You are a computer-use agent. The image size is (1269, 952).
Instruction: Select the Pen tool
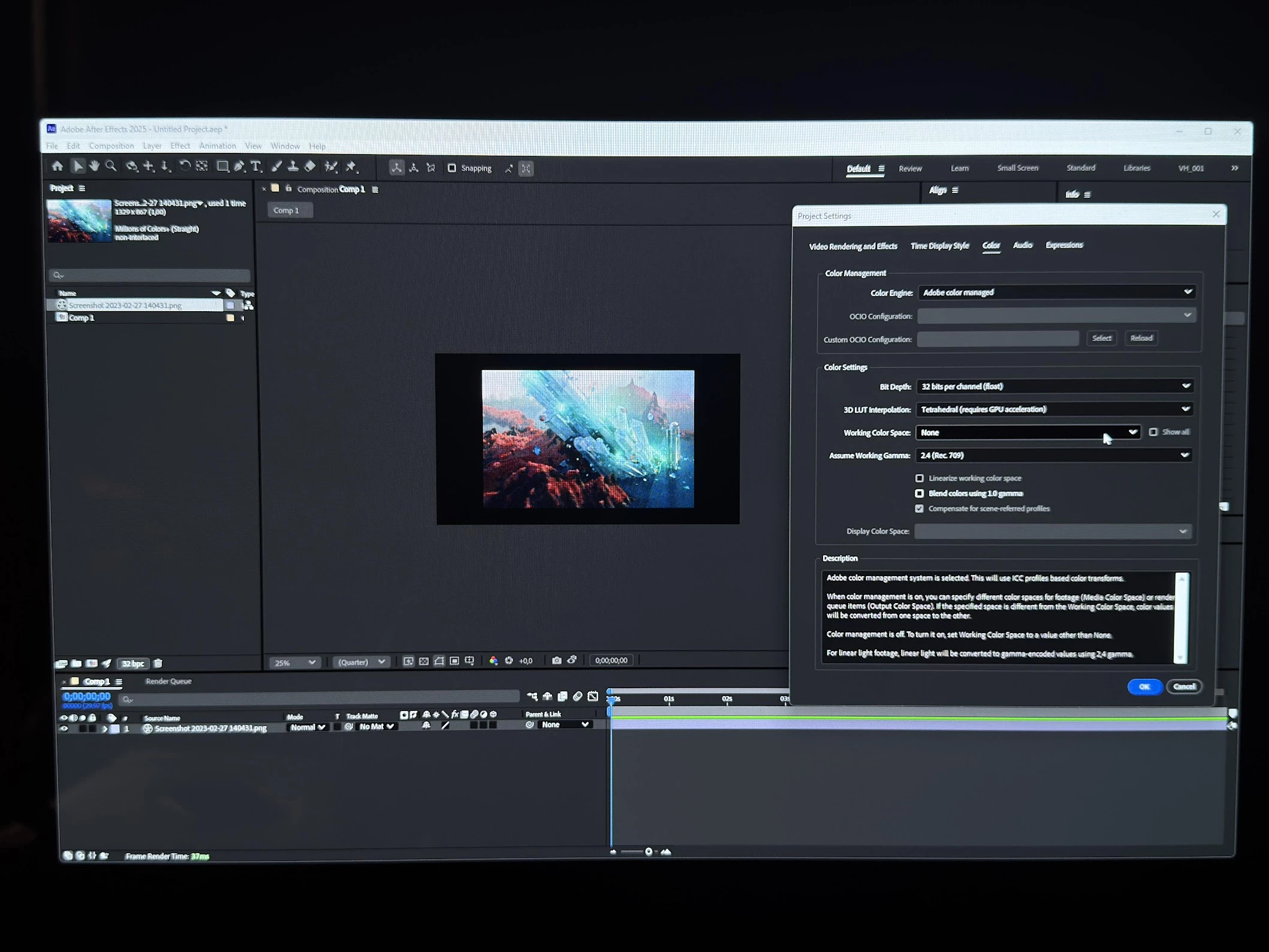(x=239, y=167)
